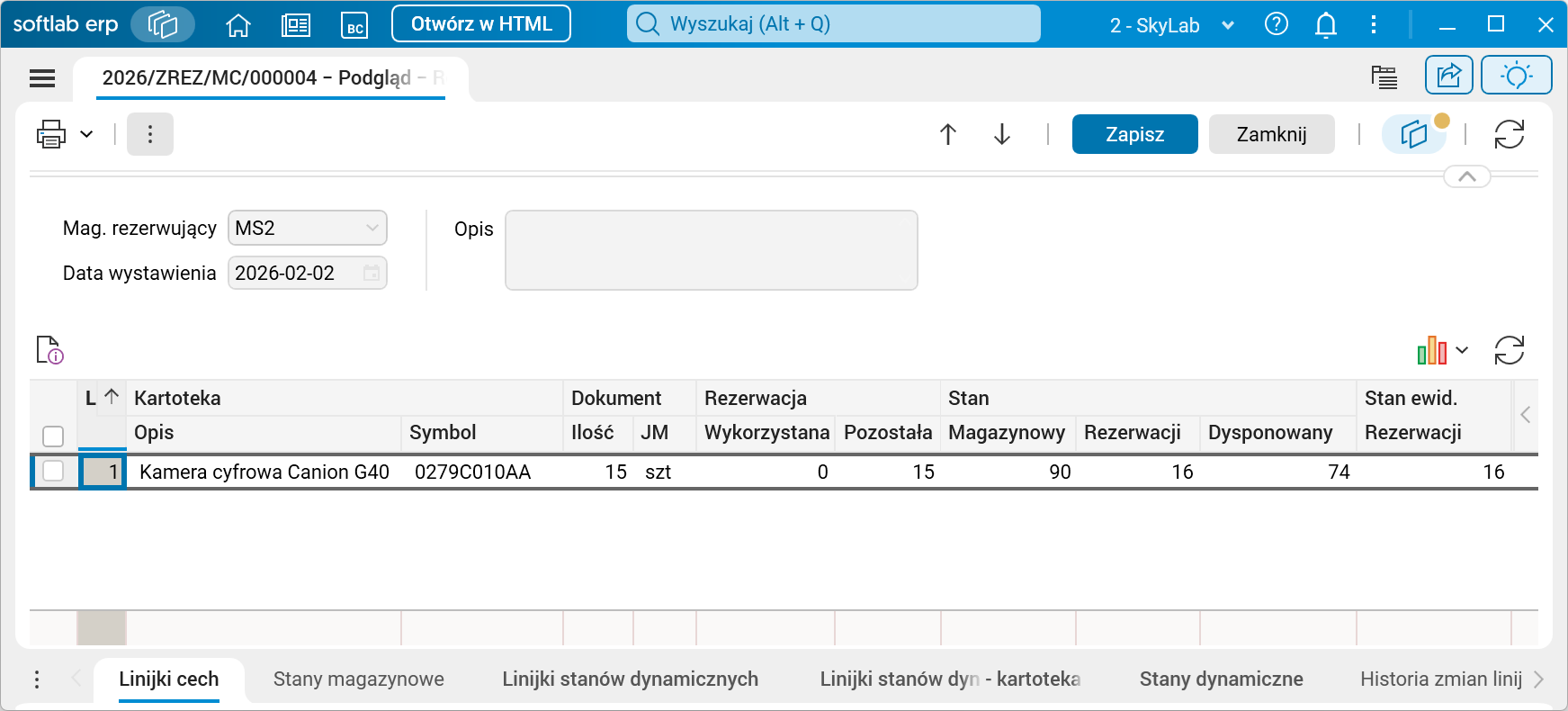Open Linijki stanów dynamicznych tab
Image resolution: width=1568 pixels, height=711 pixels.
631,679
